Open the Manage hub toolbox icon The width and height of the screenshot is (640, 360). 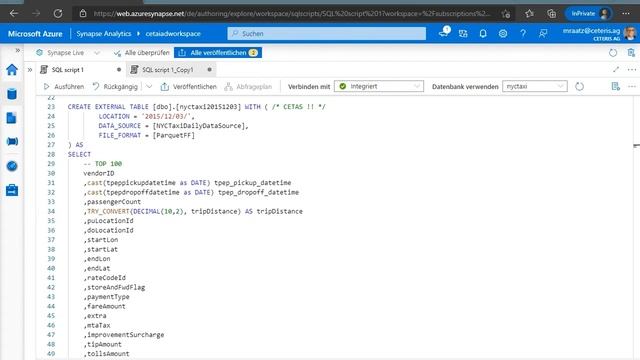click(12, 190)
